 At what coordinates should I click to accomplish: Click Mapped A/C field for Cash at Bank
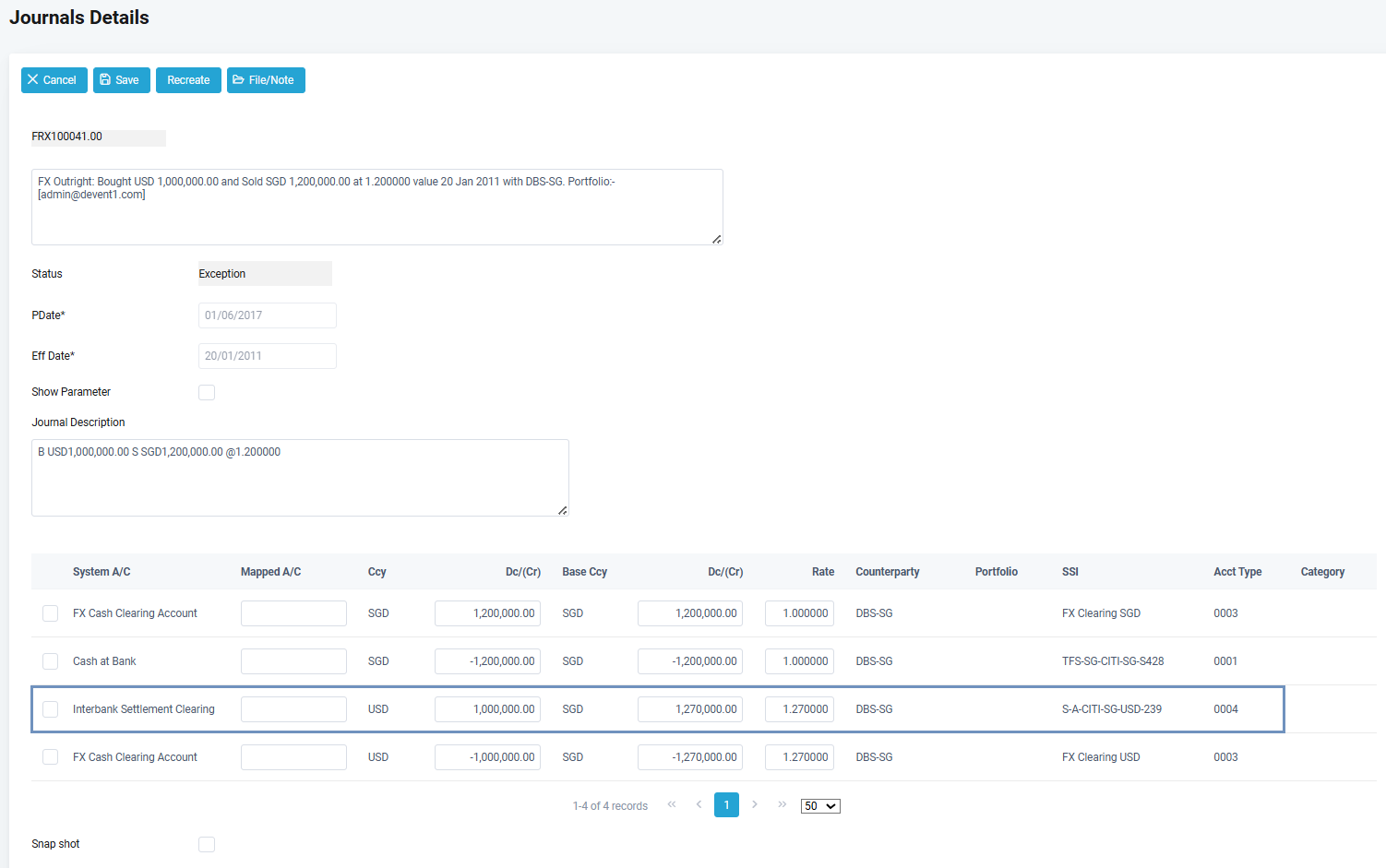coord(293,661)
